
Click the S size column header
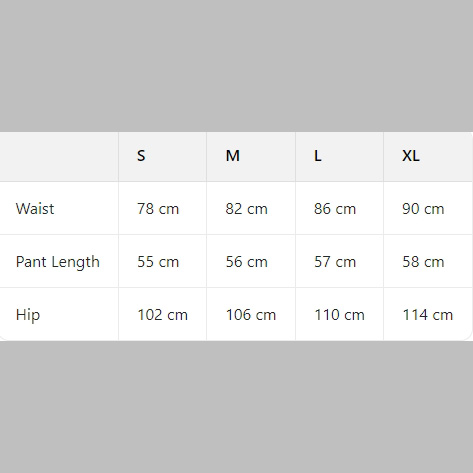pyautogui.click(x=162, y=157)
